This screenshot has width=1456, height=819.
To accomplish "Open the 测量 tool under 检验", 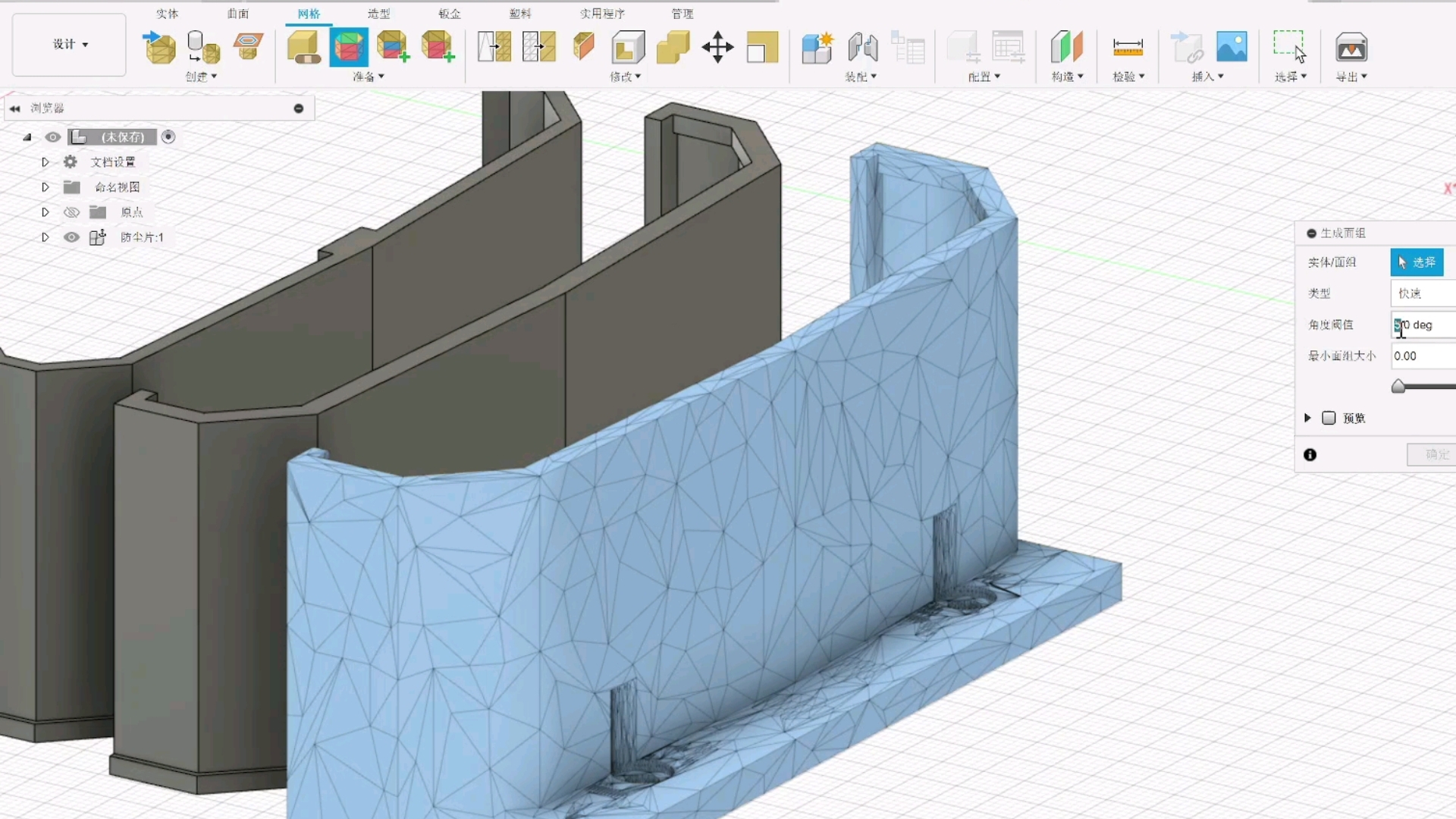I will pyautogui.click(x=1128, y=47).
